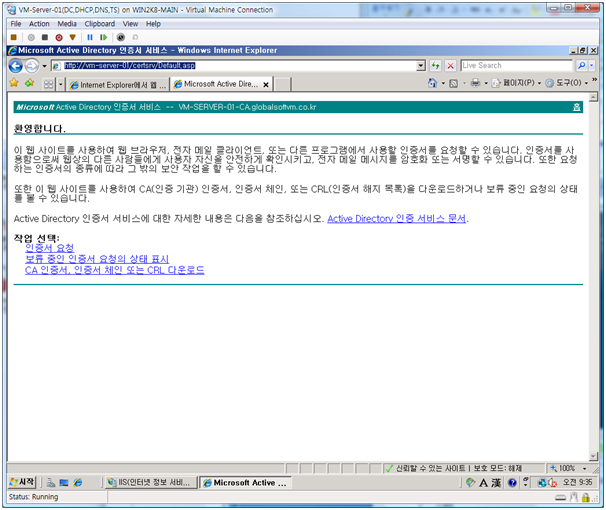Click the IE Forward button

tap(32, 66)
